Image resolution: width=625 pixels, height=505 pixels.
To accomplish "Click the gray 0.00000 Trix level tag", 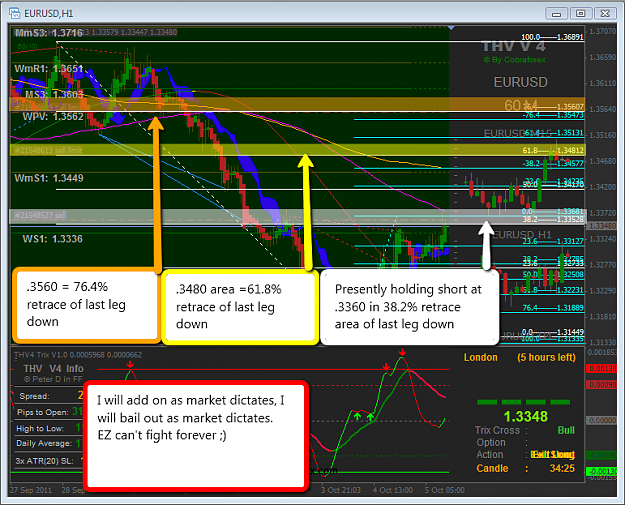I will tap(601, 421).
